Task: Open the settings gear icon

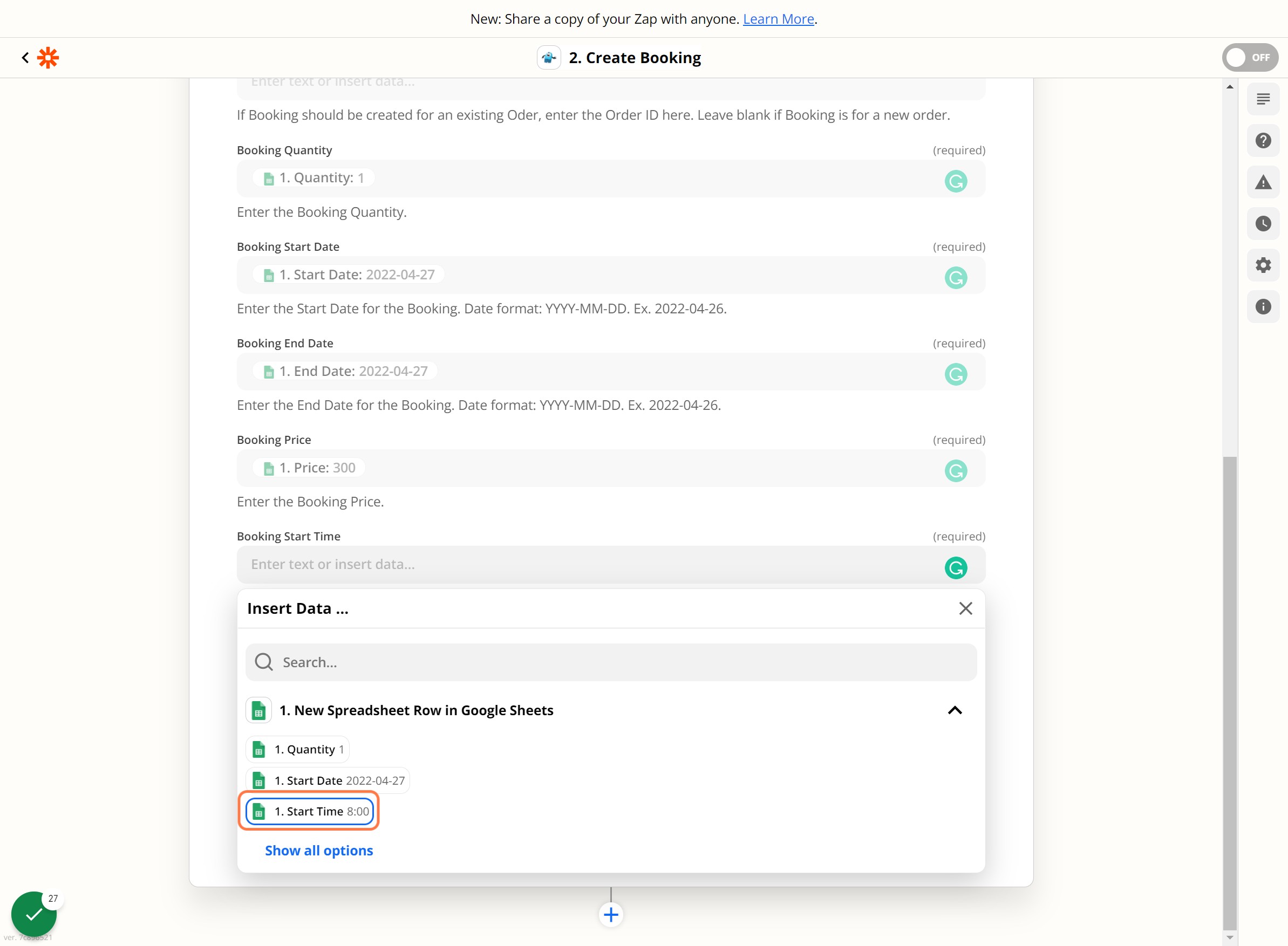Action: pos(1263,265)
